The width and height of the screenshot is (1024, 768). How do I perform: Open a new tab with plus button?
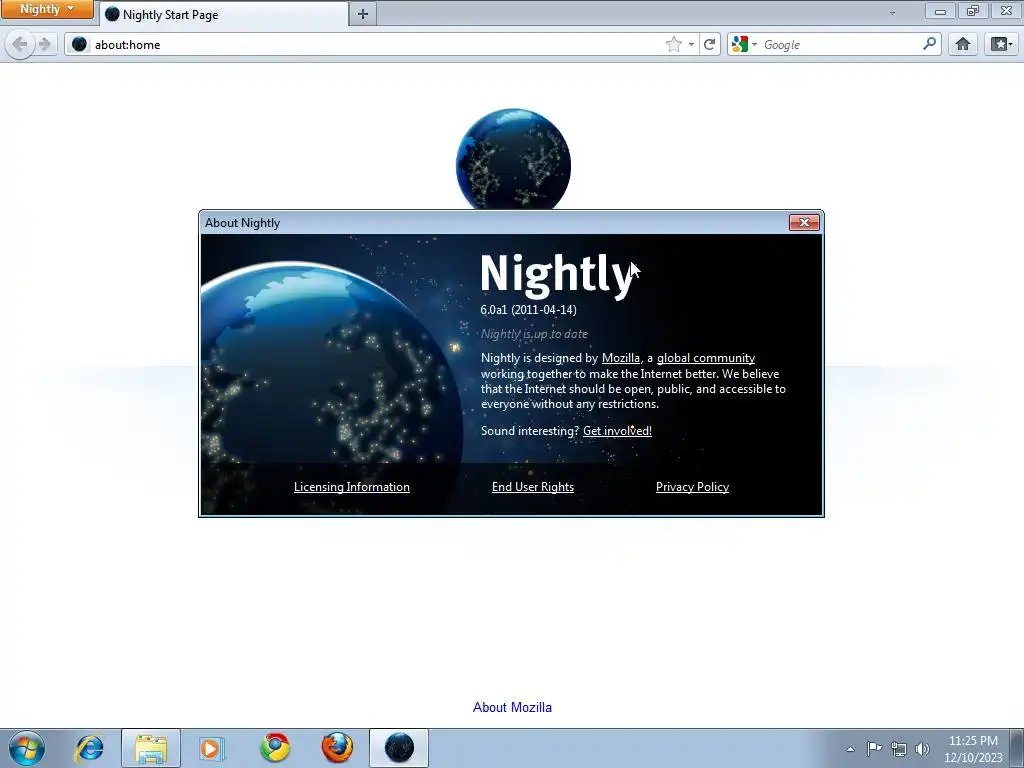tap(363, 14)
